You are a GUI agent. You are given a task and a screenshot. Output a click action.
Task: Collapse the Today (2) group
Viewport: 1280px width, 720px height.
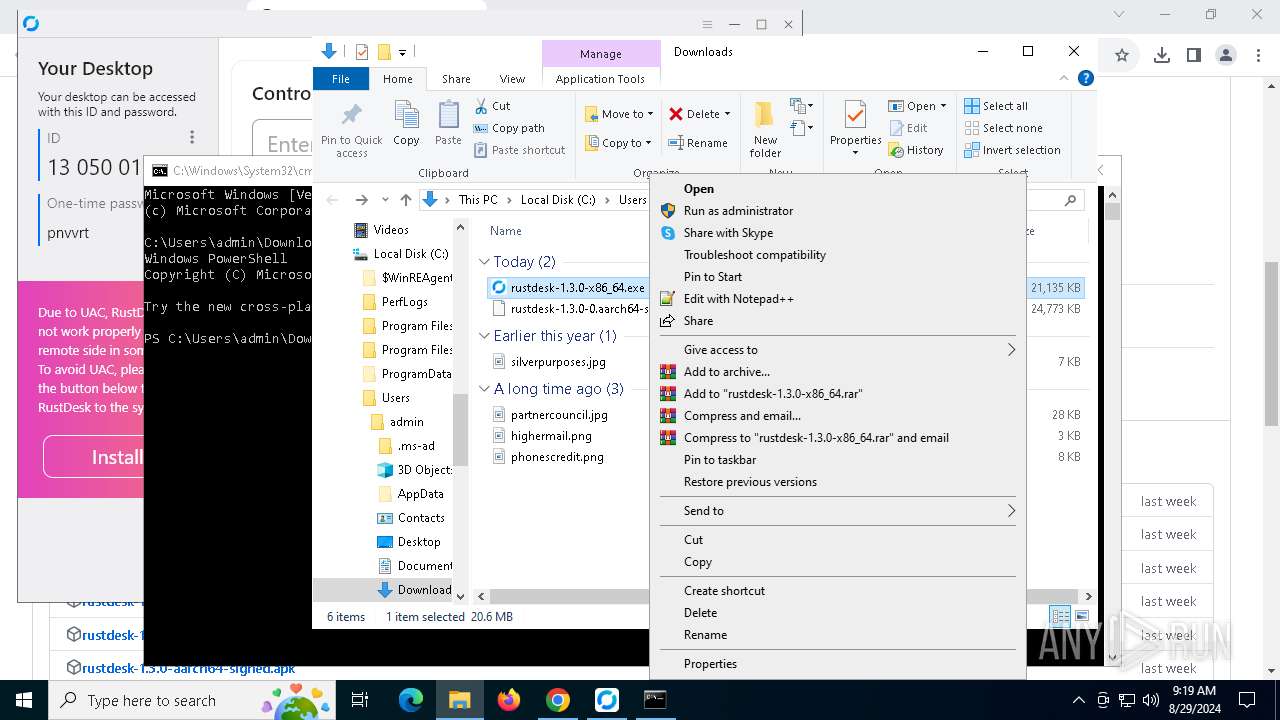point(484,262)
